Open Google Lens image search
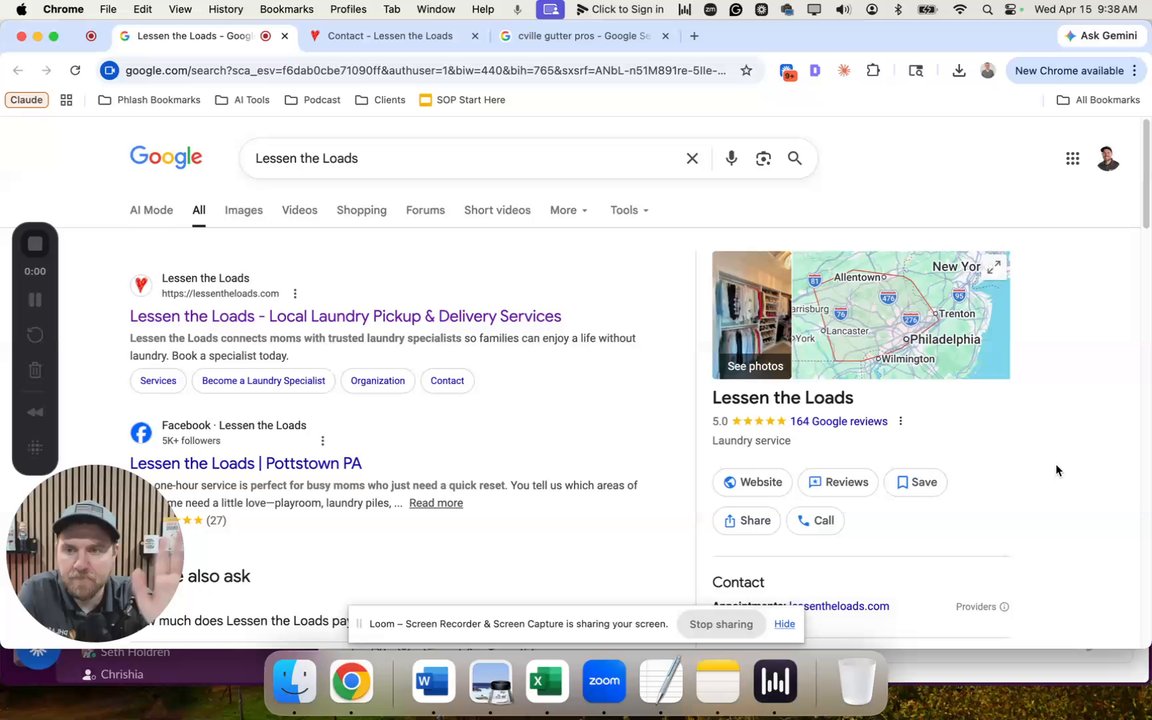Viewport: 1152px width, 720px height. [x=763, y=158]
